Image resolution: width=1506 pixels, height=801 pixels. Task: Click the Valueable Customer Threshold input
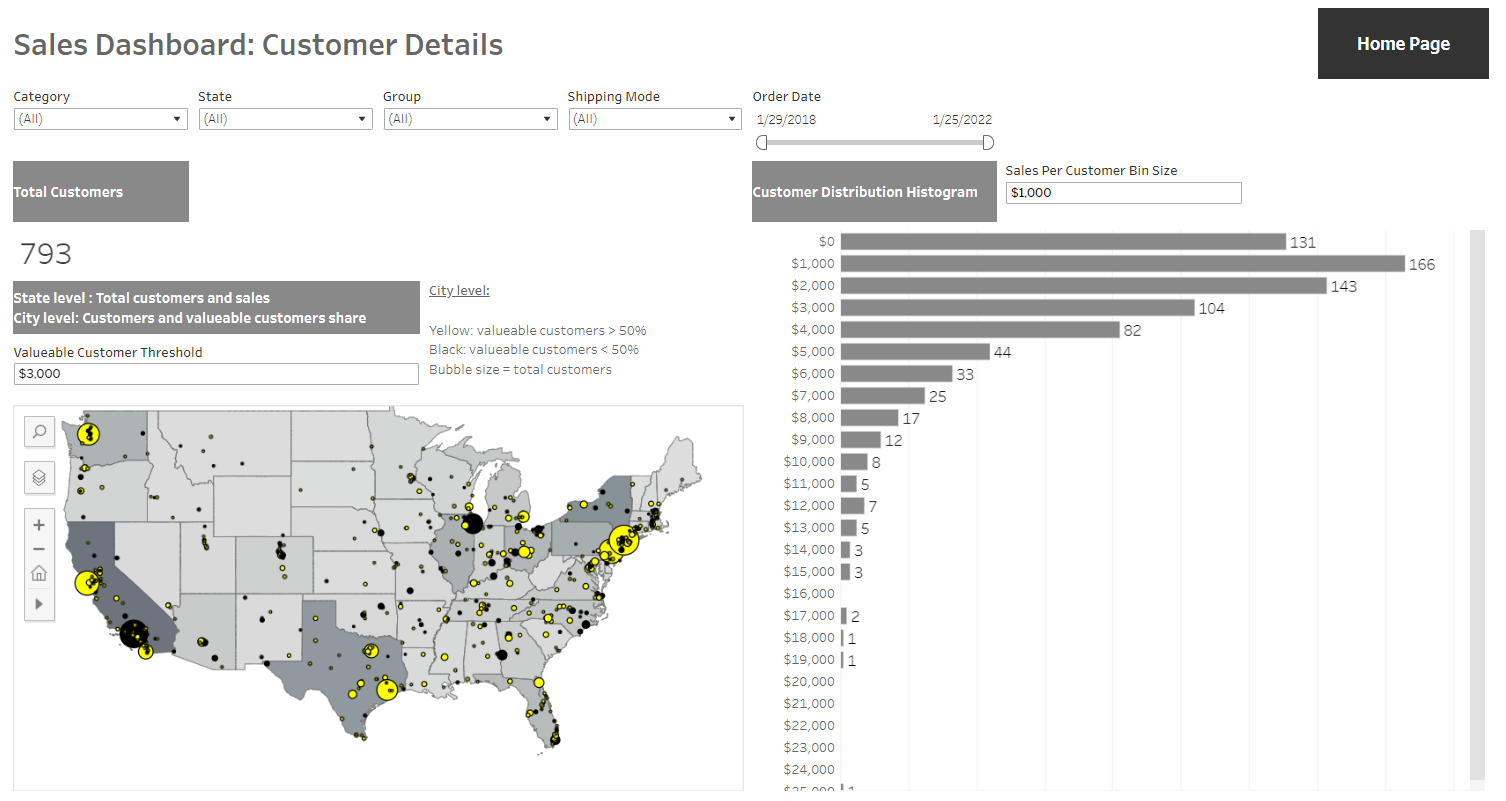click(216, 373)
